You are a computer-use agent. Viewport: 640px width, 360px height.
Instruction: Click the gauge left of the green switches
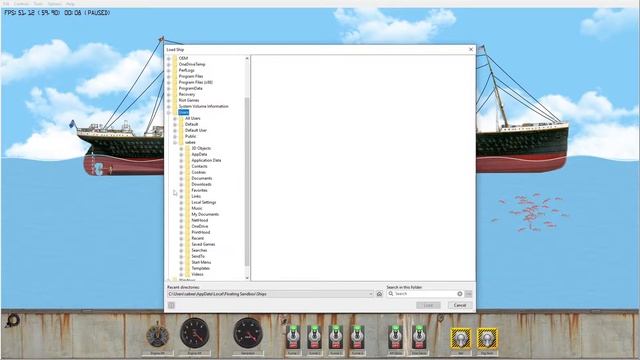point(248,333)
